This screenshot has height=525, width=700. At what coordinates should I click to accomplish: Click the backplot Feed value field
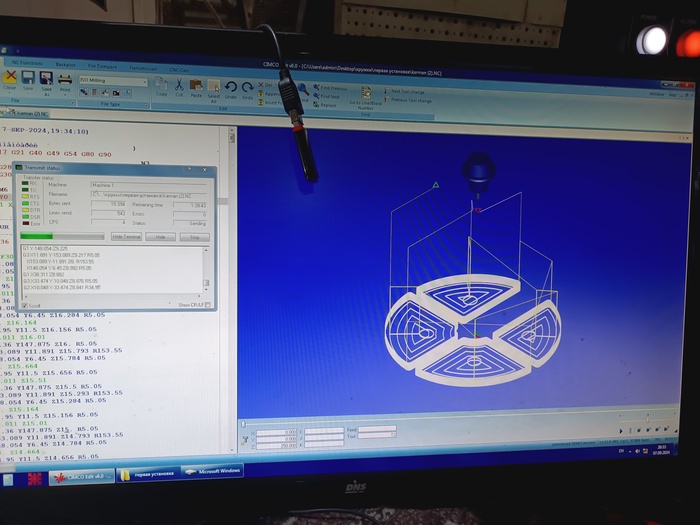pyautogui.click(x=377, y=429)
